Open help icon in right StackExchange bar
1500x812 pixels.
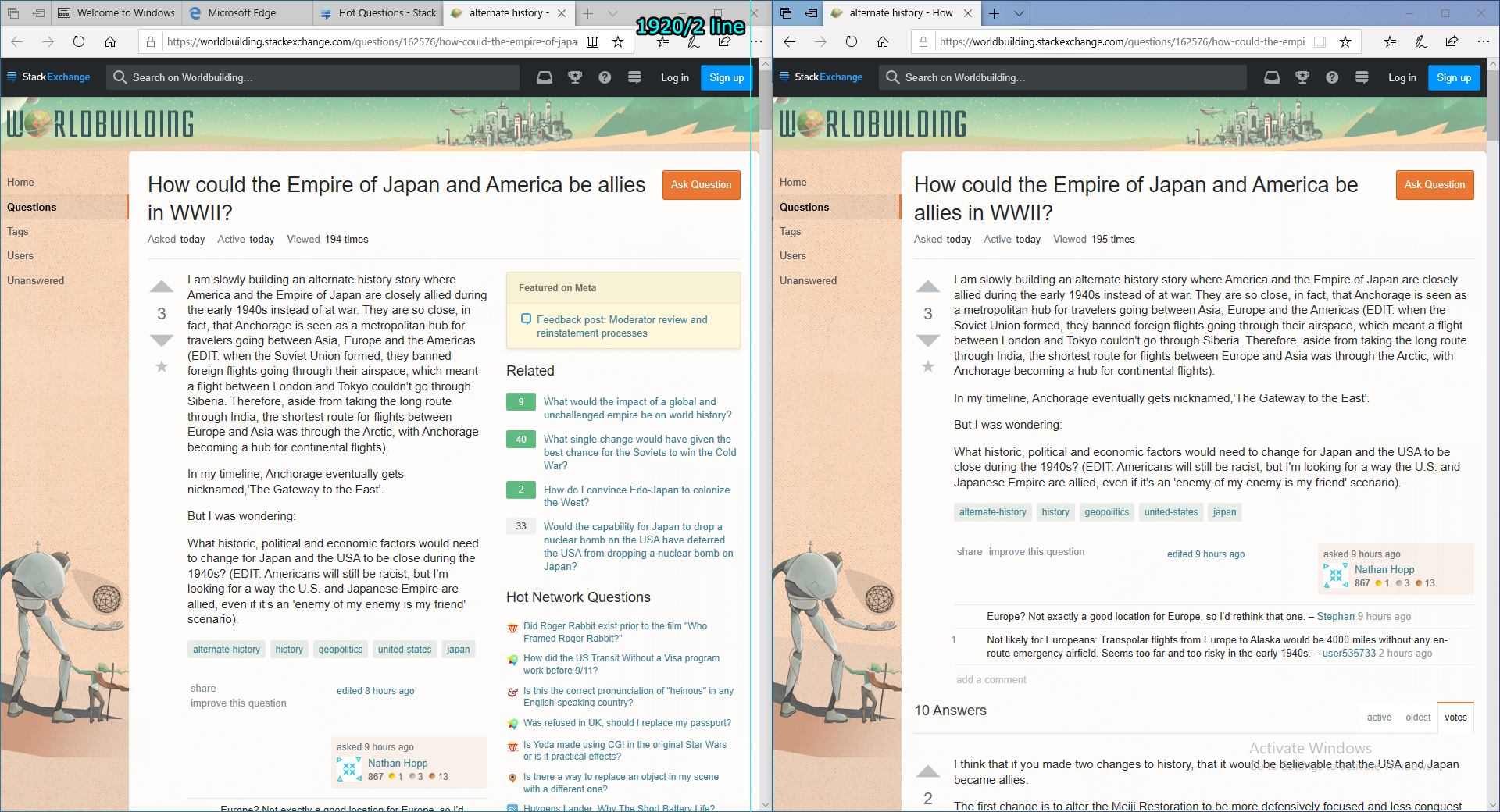(1332, 77)
